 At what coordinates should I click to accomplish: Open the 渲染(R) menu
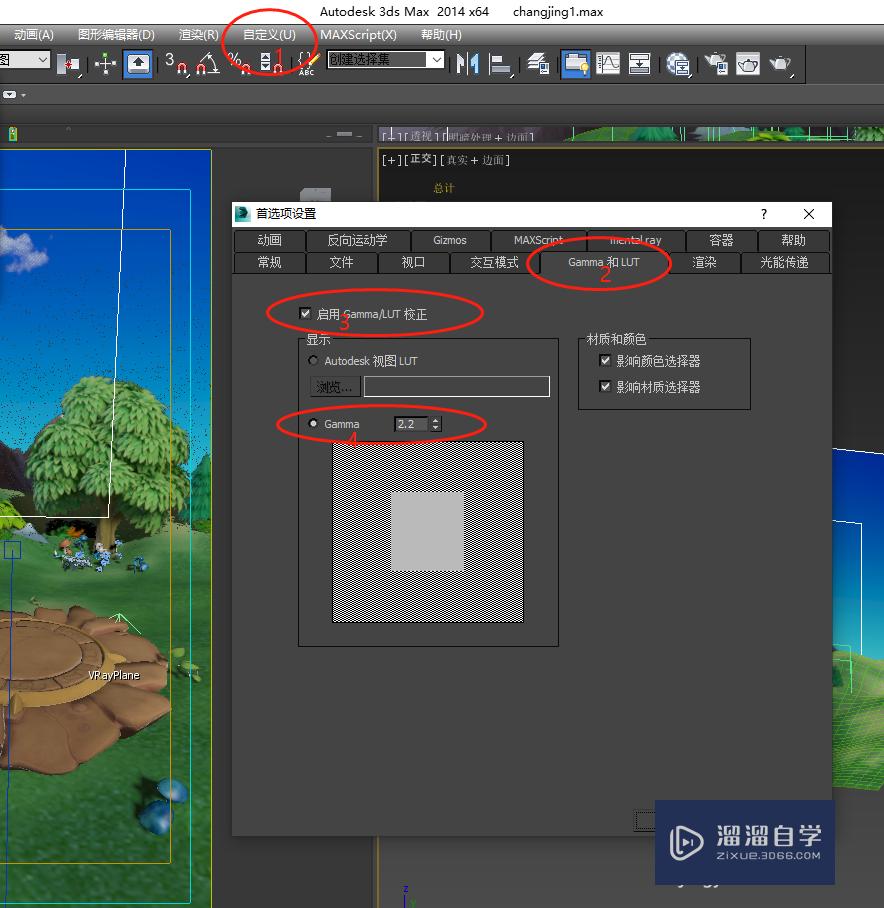[199, 35]
